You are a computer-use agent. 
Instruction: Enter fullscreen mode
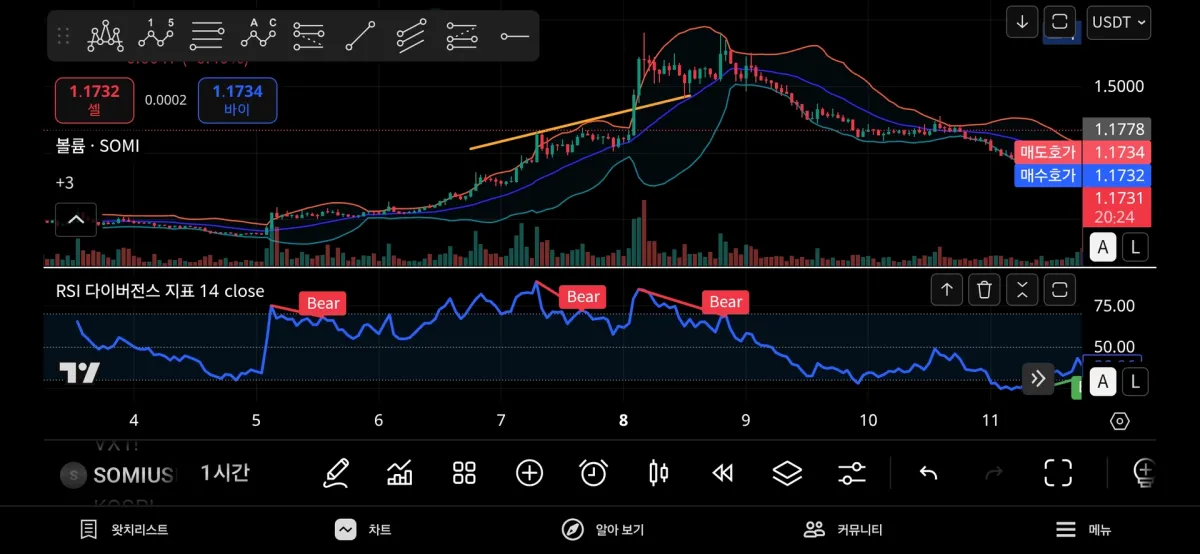tap(1058, 473)
